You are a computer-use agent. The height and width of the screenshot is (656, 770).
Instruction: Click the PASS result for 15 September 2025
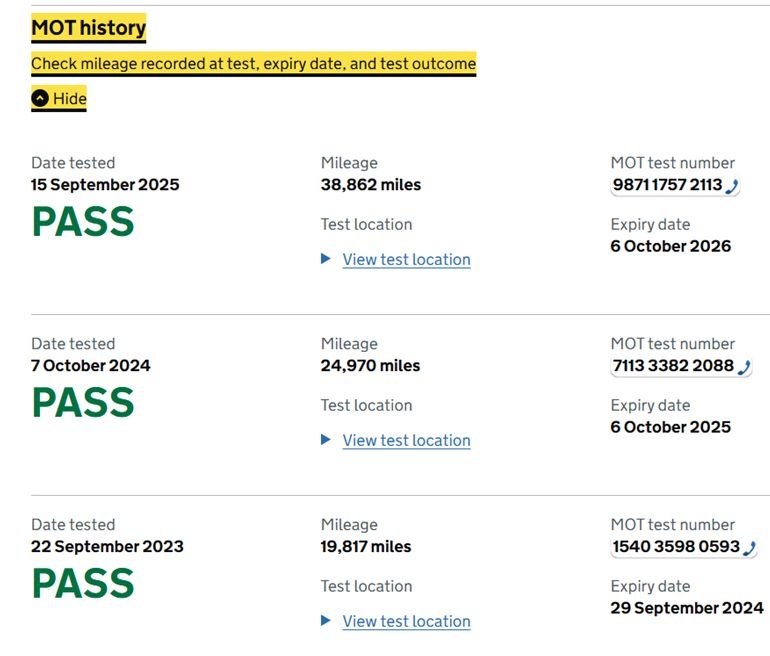(x=83, y=222)
